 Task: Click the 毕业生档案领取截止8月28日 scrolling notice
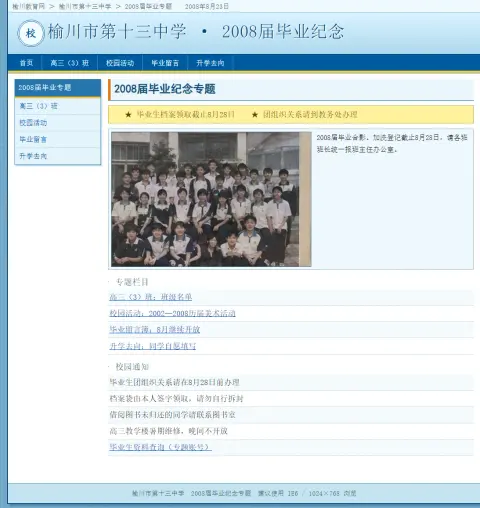[185, 115]
